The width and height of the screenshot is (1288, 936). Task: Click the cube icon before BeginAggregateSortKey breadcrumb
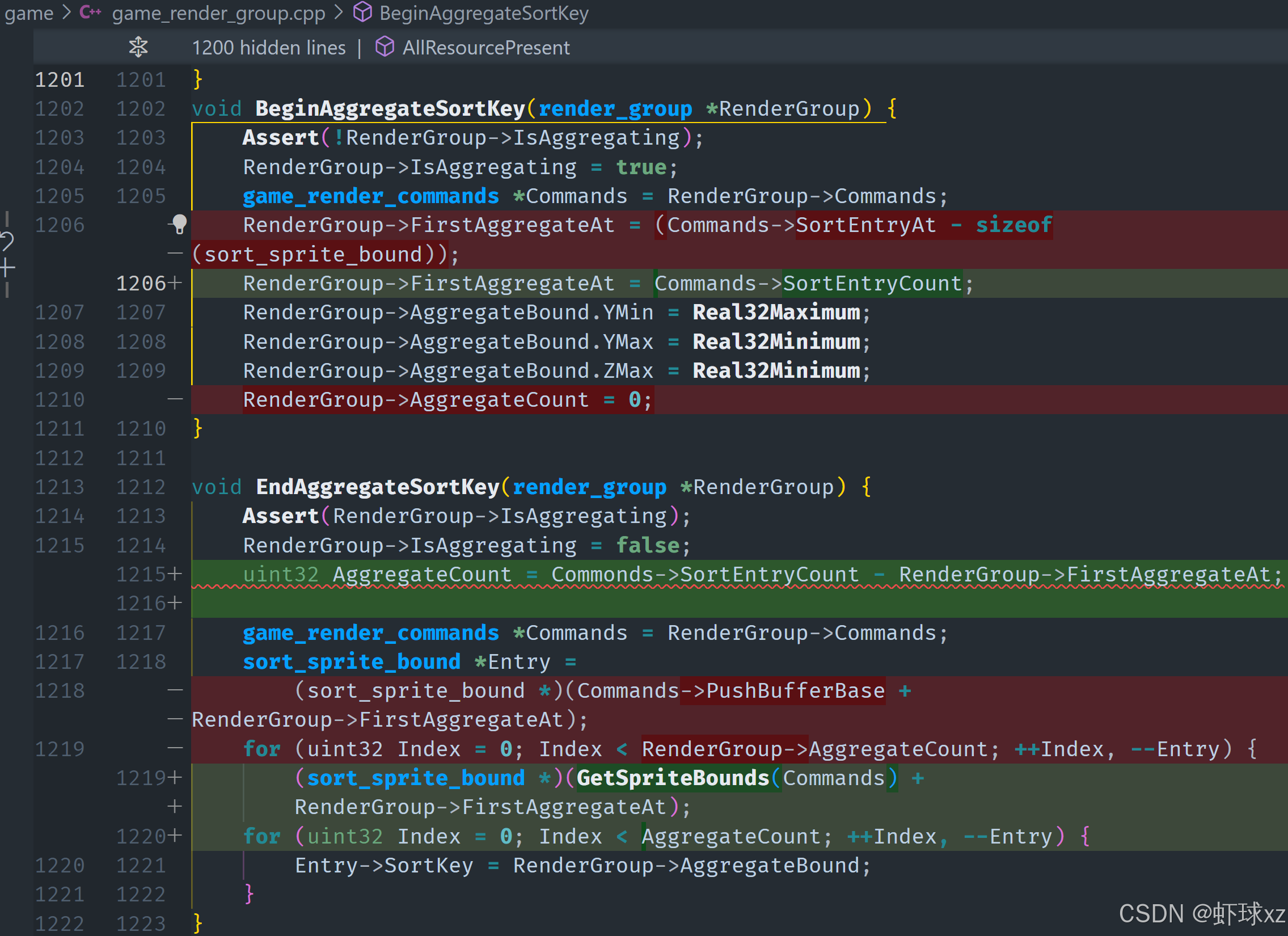tap(362, 12)
